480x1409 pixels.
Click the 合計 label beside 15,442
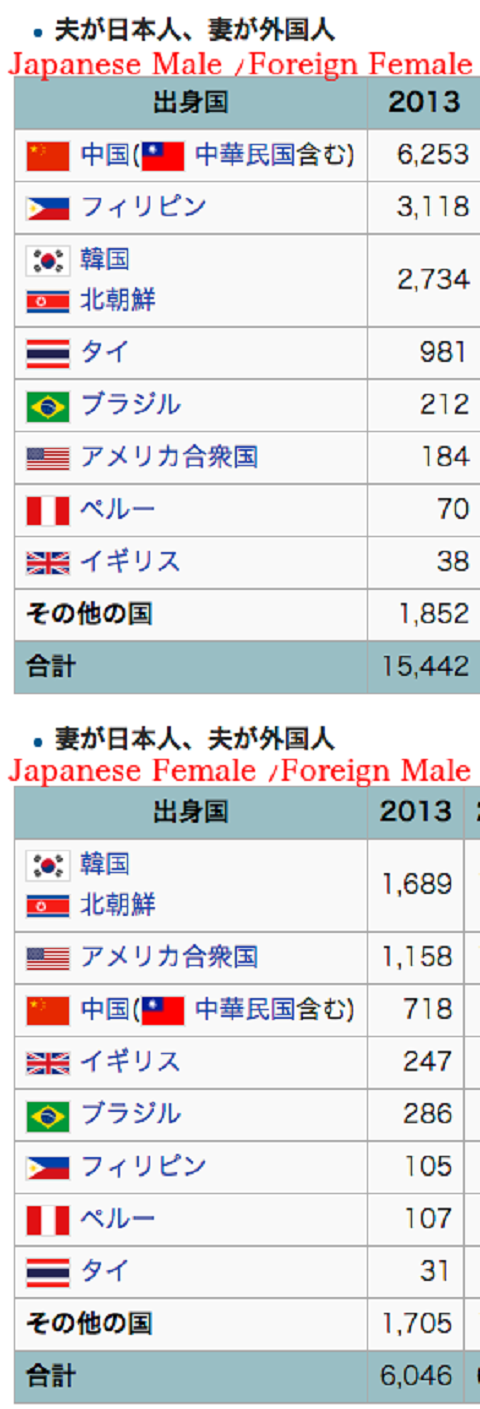[x=51, y=666]
